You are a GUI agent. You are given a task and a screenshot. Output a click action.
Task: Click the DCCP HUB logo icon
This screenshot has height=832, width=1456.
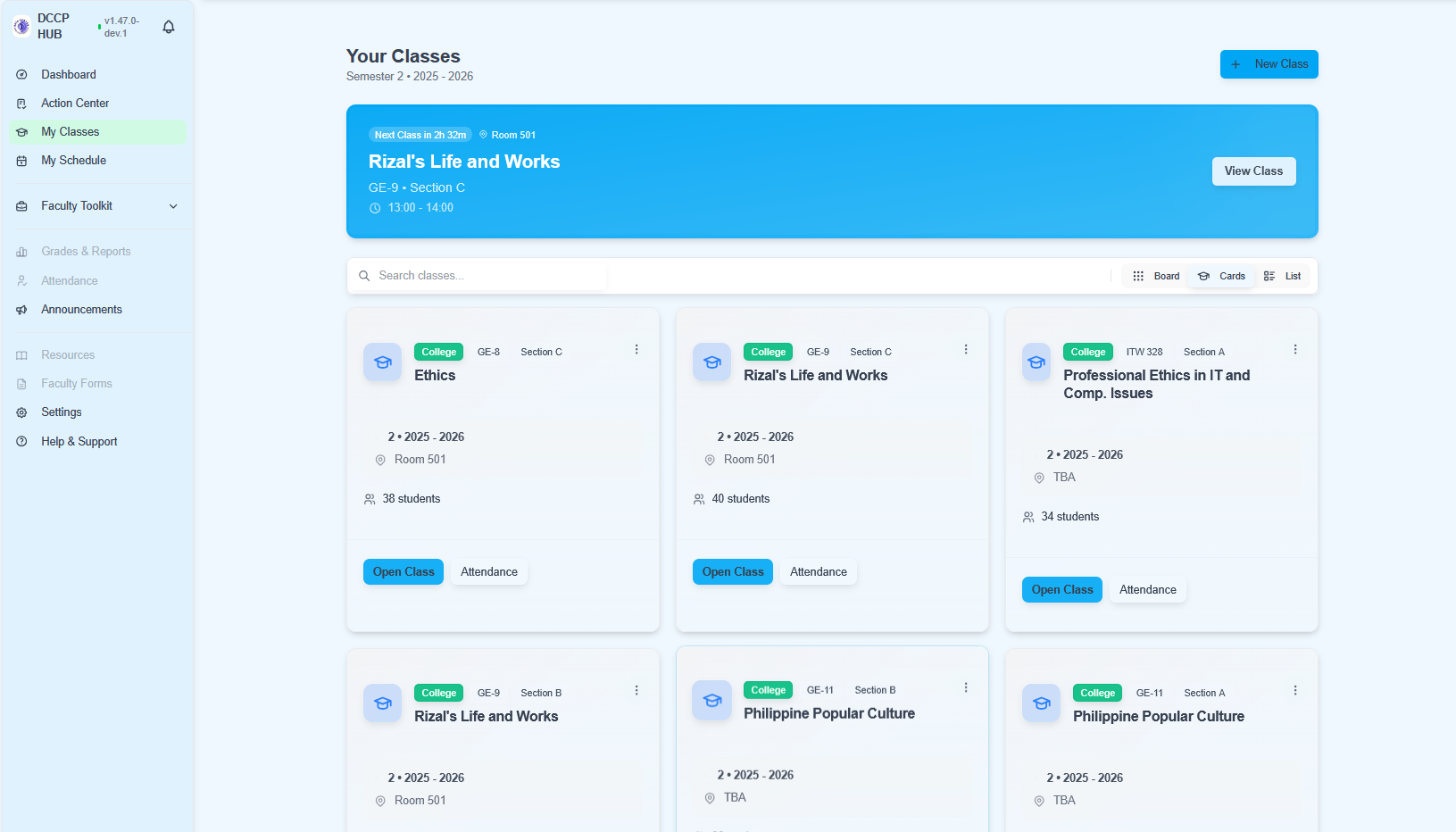[21, 27]
